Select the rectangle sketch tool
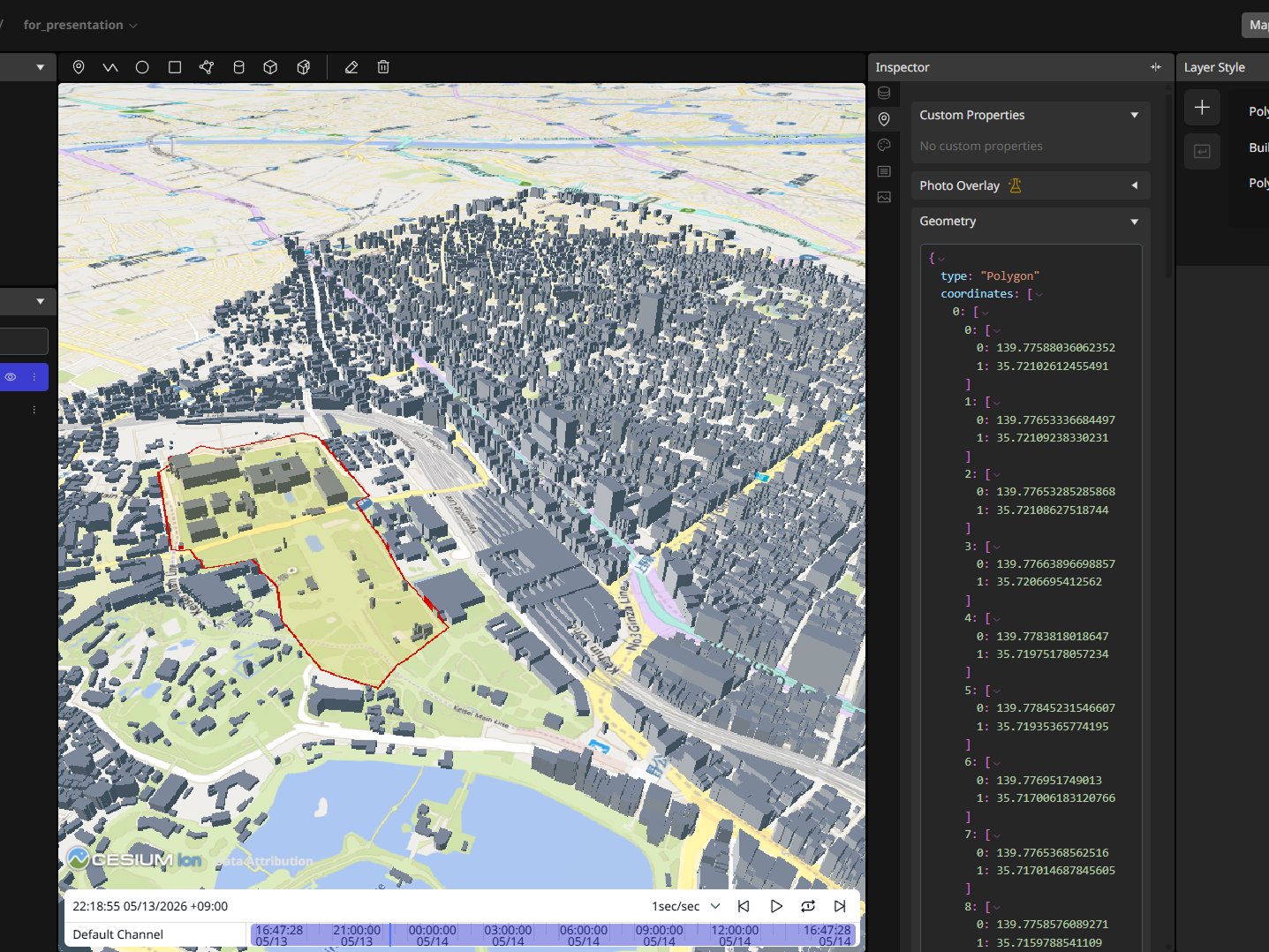Viewport: 1269px width, 952px height. (x=175, y=67)
